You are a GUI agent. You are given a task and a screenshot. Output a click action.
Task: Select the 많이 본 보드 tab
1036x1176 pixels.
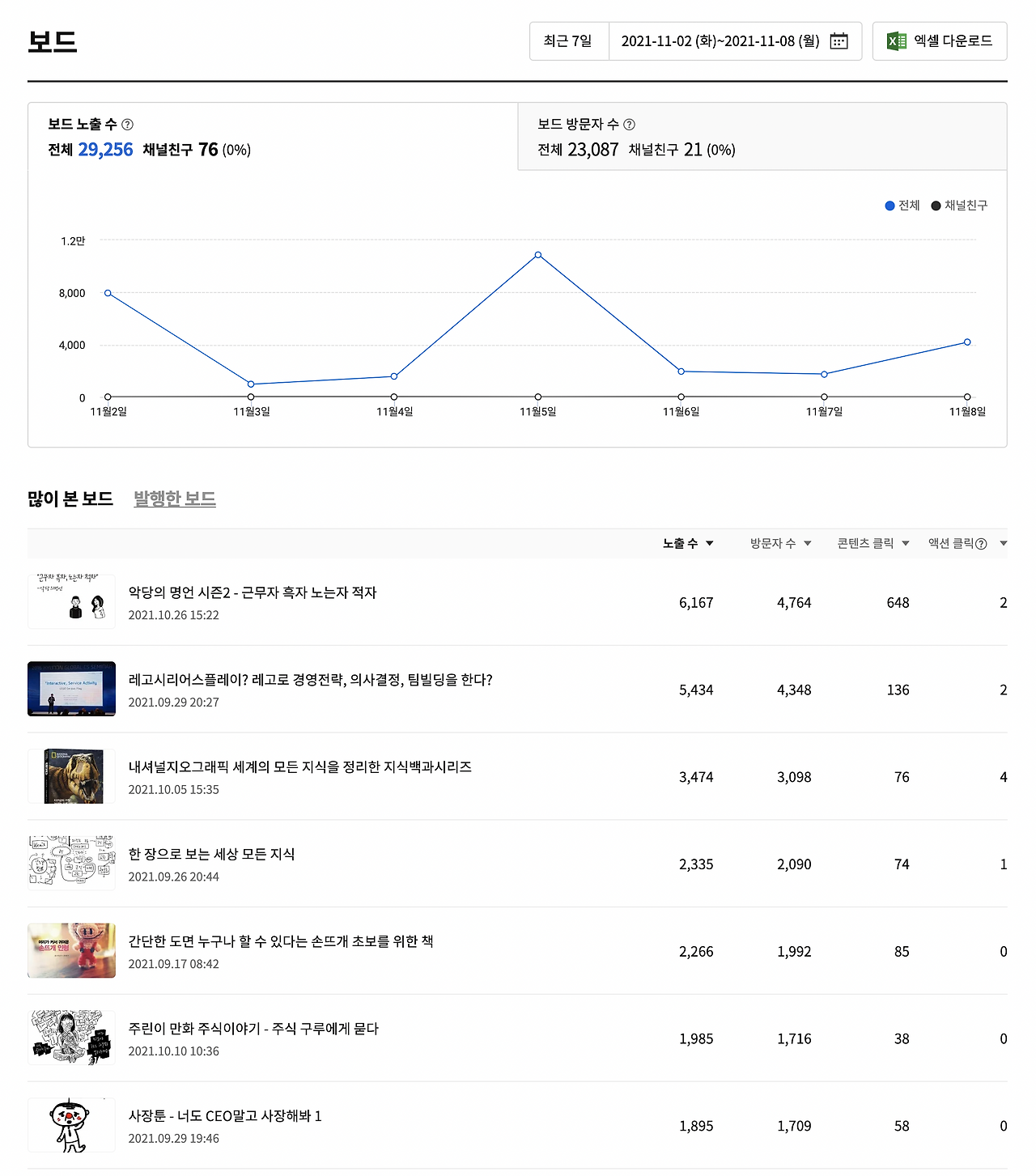(x=70, y=499)
